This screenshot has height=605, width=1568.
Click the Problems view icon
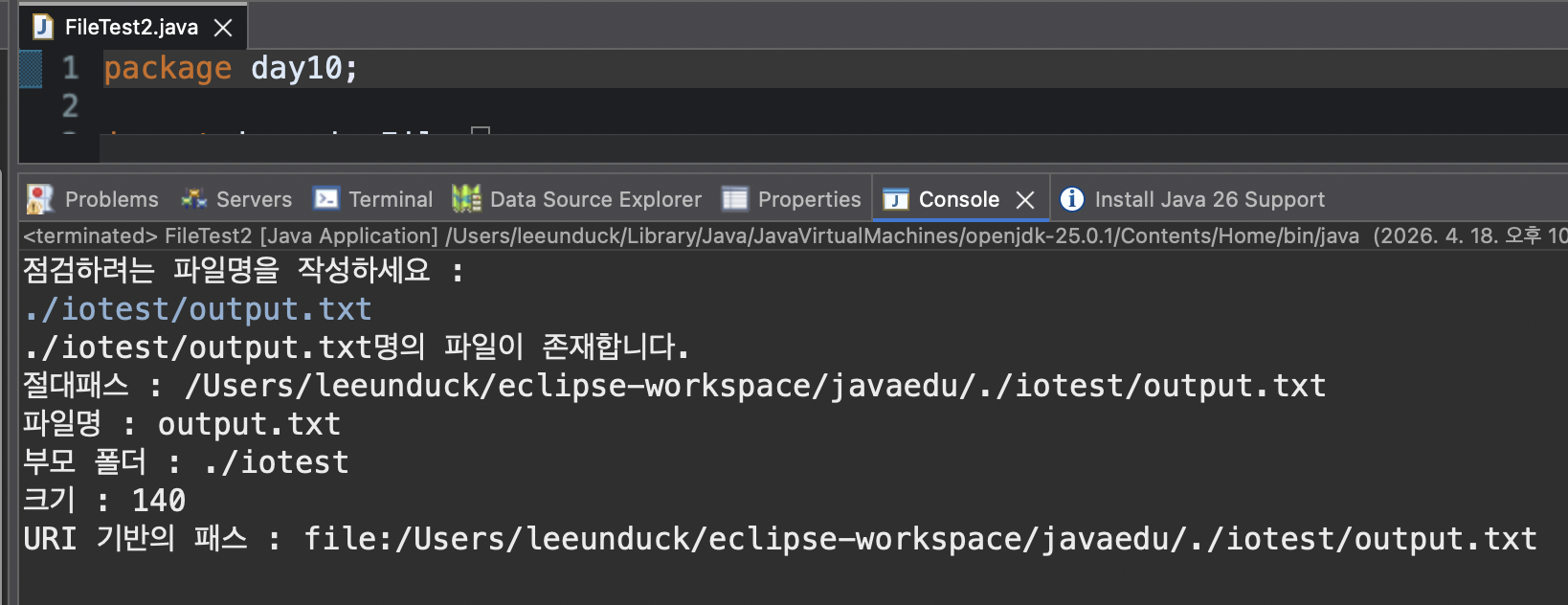(40, 199)
